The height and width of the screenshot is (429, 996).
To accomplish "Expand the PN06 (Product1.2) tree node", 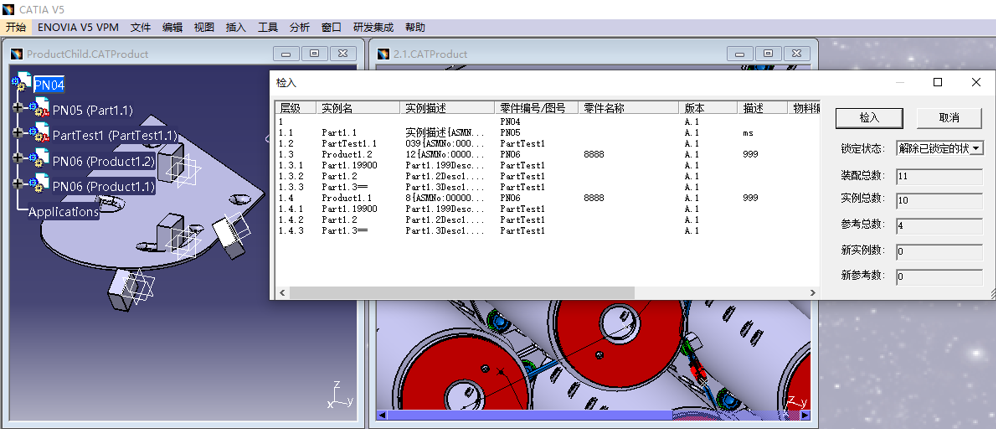I will pos(19,159).
